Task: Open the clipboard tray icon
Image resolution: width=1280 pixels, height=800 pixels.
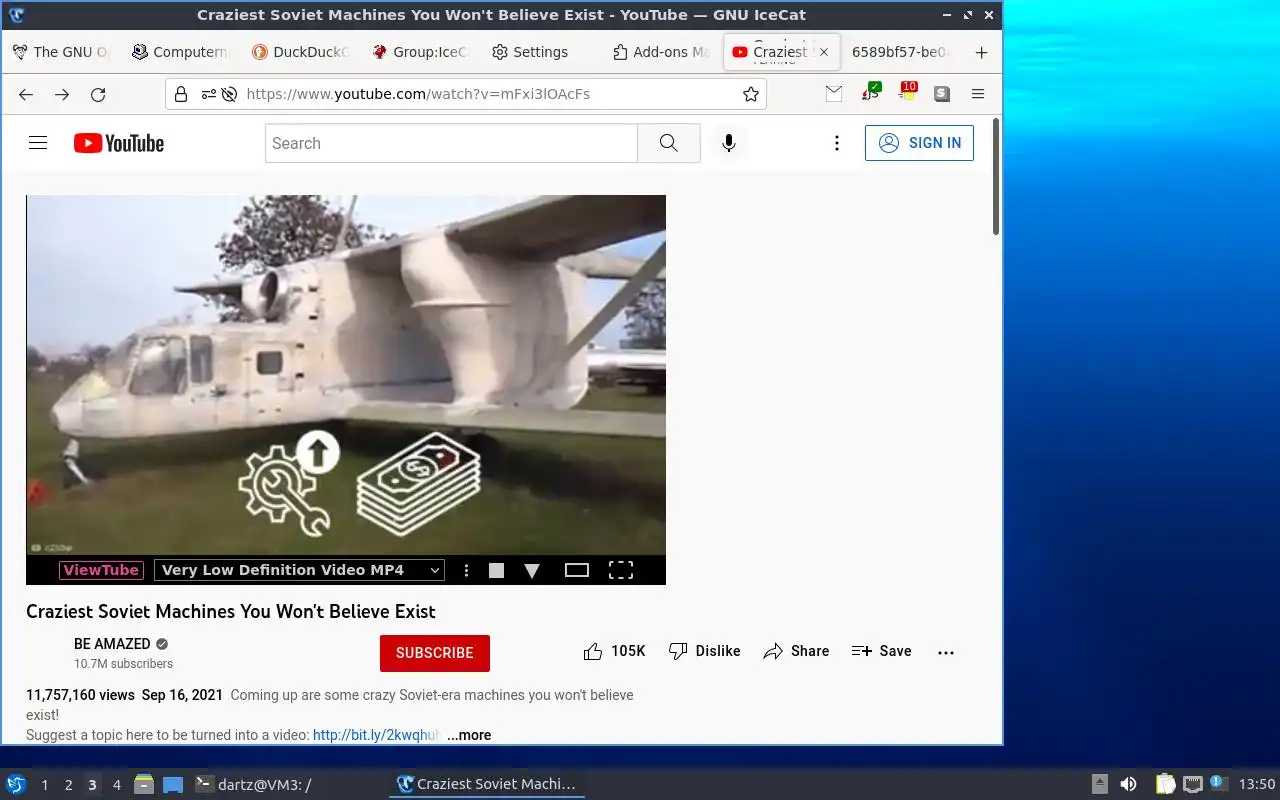Action: 1165,784
